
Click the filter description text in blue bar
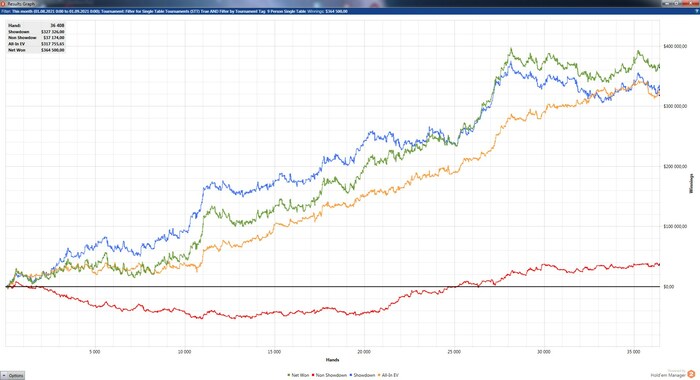coord(174,11)
